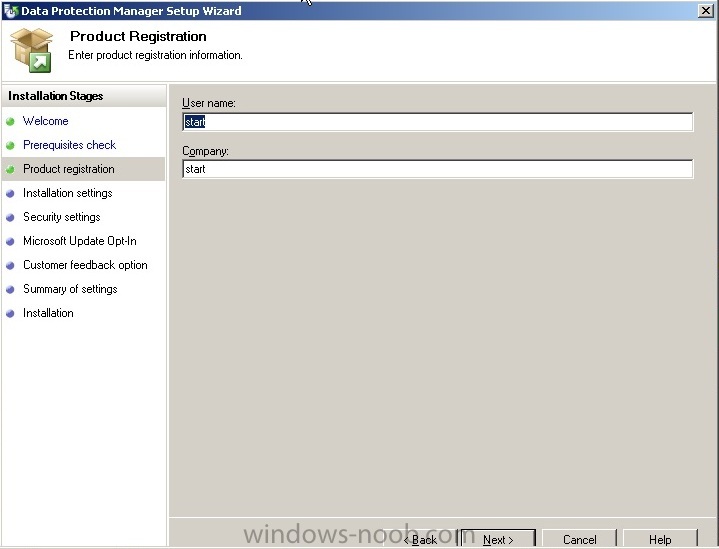Close the Setup Wizard window
This screenshot has width=719, height=549.
(x=705, y=11)
